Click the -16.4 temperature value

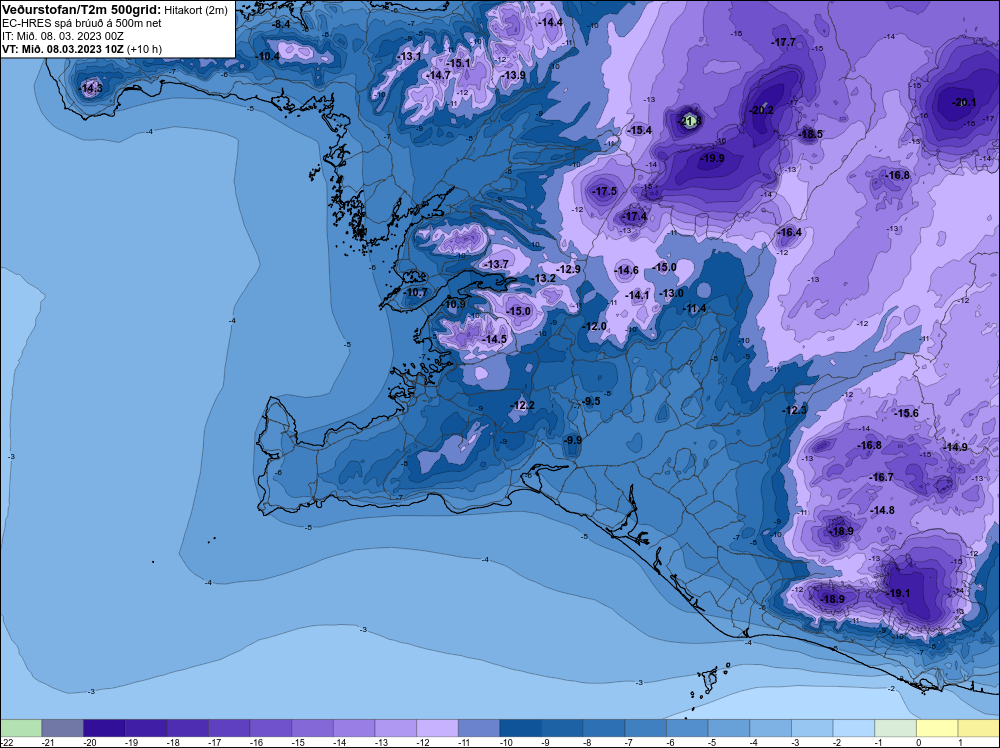pyautogui.click(x=790, y=232)
